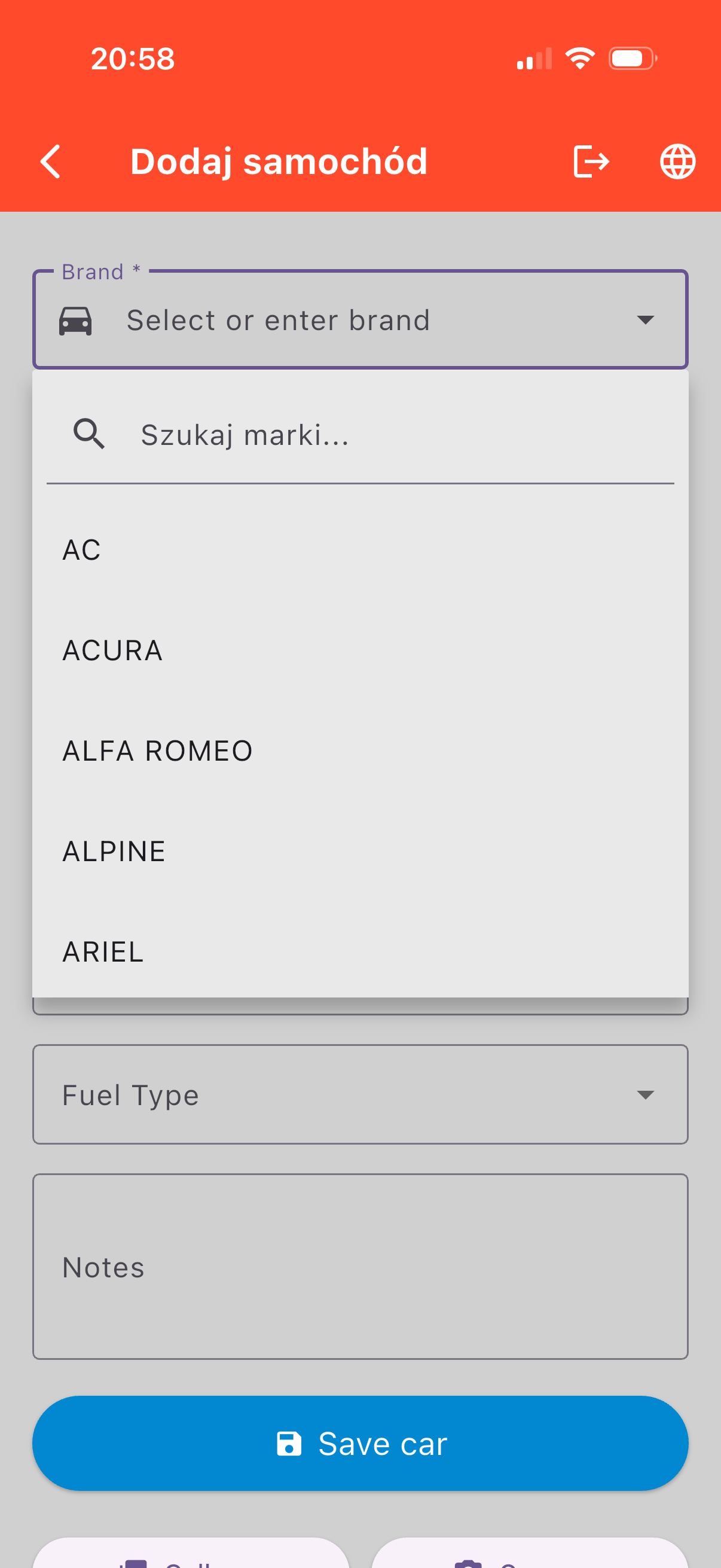This screenshot has height=1568, width=721.
Task: Tap the floppy disk icon on Save car
Action: click(x=290, y=1443)
